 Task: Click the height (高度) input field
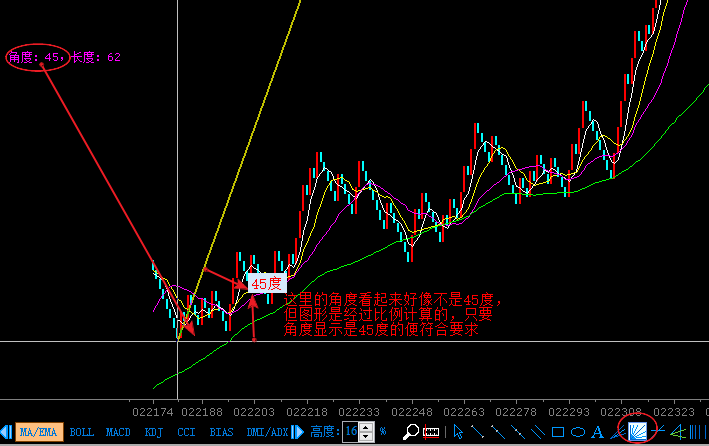coord(351,432)
